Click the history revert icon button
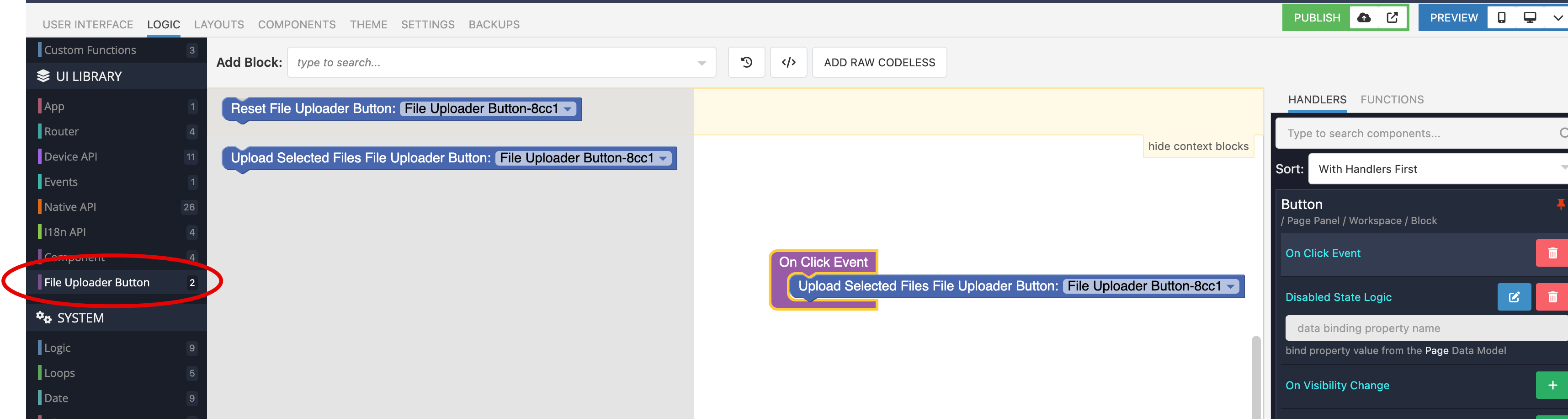Screen dimensions: 1568x419 (746, 62)
